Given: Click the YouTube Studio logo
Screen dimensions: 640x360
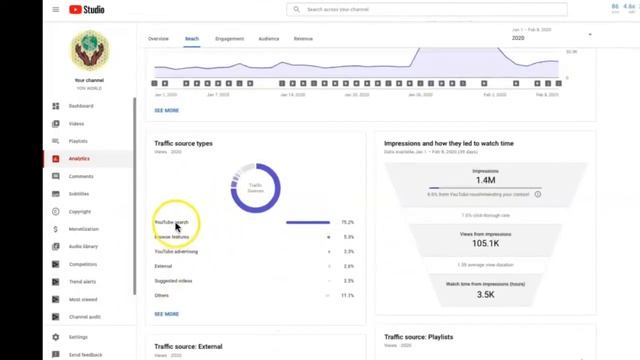Looking at the screenshot, I should [x=87, y=9].
